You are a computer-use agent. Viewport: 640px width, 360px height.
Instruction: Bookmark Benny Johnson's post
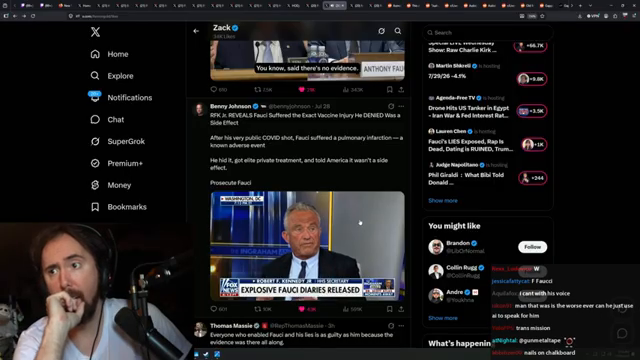pos(389,309)
